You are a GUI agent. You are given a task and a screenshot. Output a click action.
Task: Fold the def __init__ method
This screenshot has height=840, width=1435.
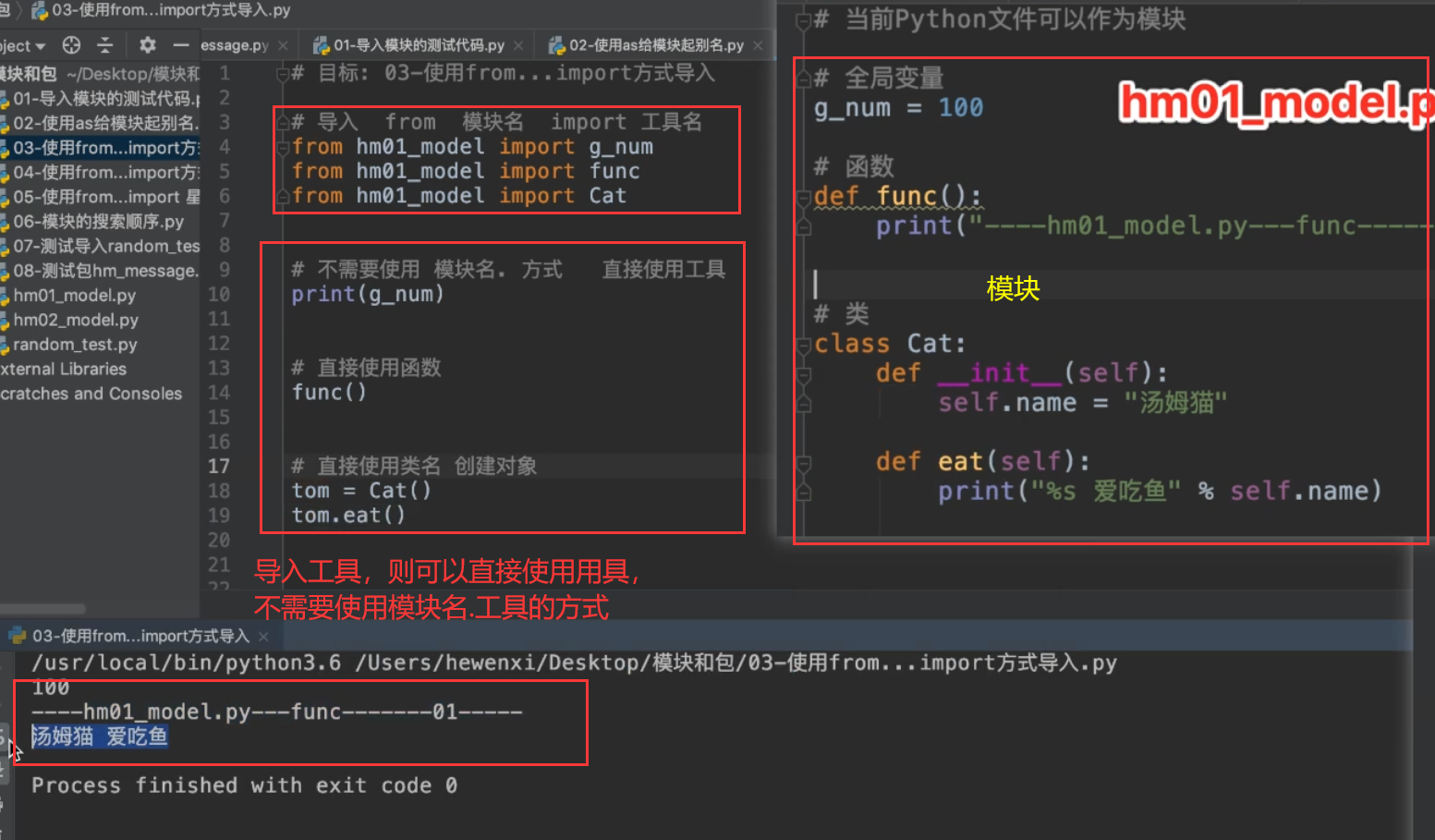pos(804,374)
